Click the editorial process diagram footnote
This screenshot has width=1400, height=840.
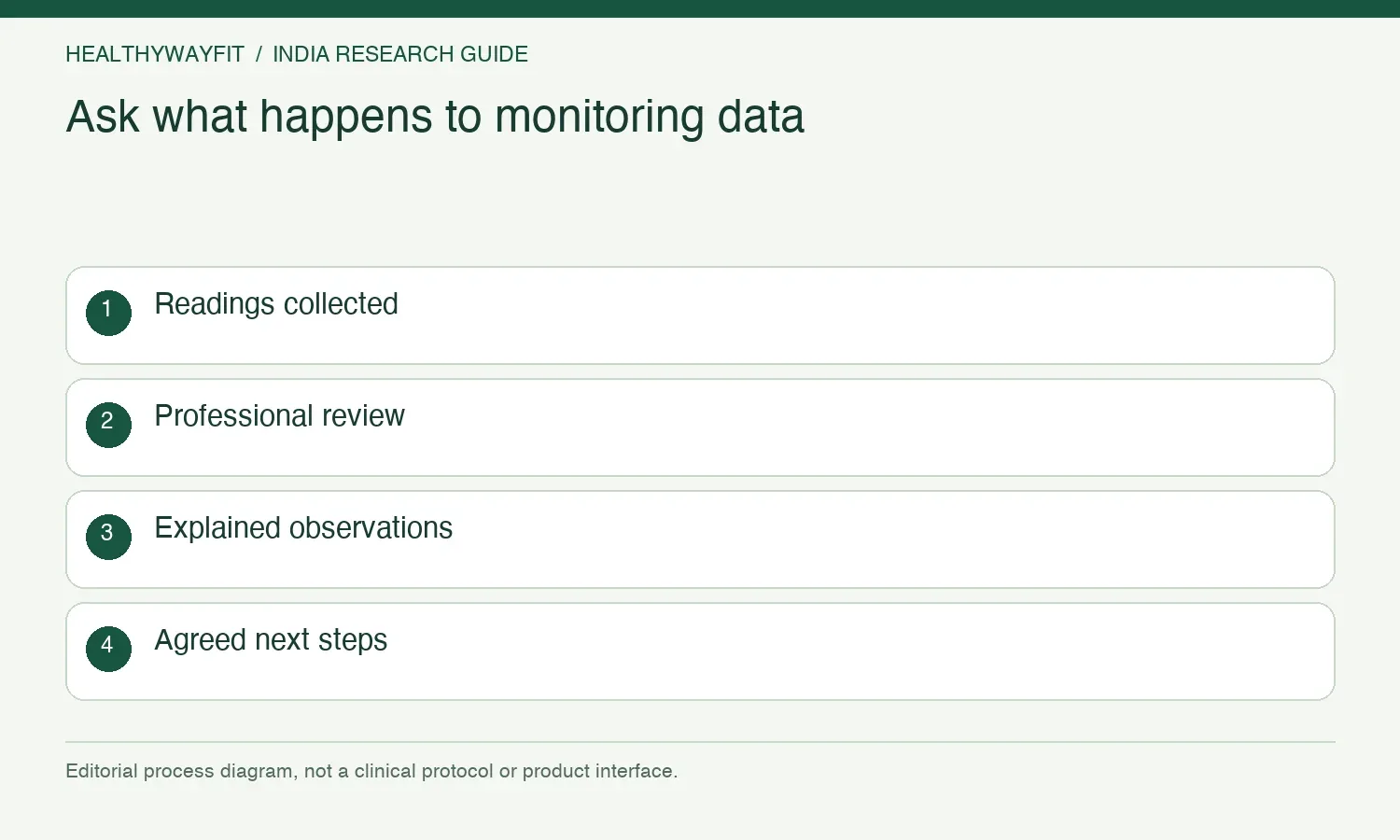coord(371,771)
